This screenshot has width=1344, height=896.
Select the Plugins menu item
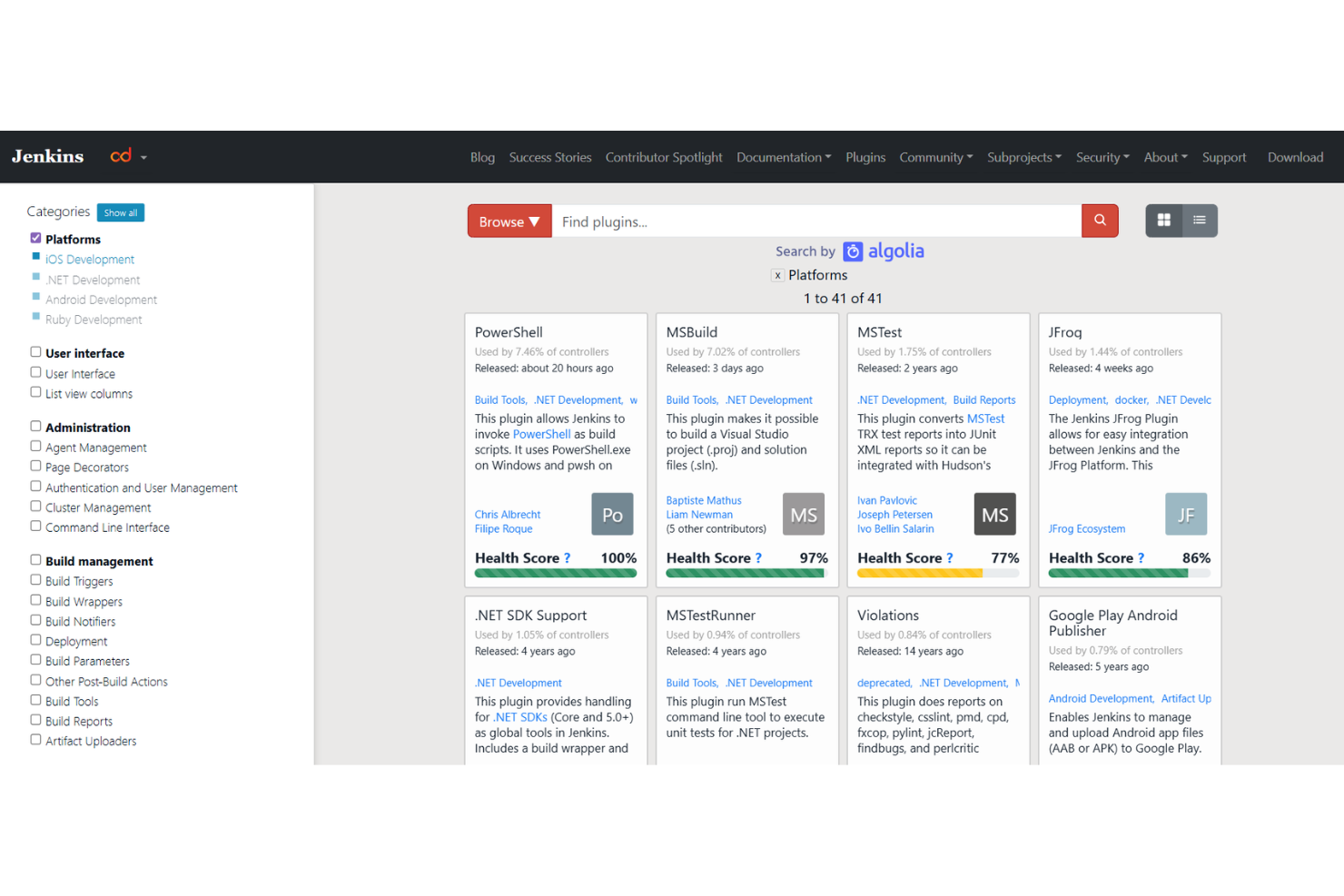(865, 157)
